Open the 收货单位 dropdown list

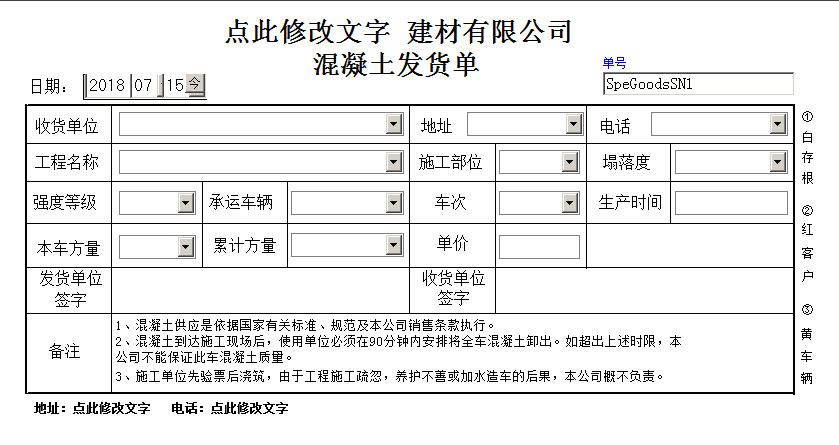pos(394,124)
